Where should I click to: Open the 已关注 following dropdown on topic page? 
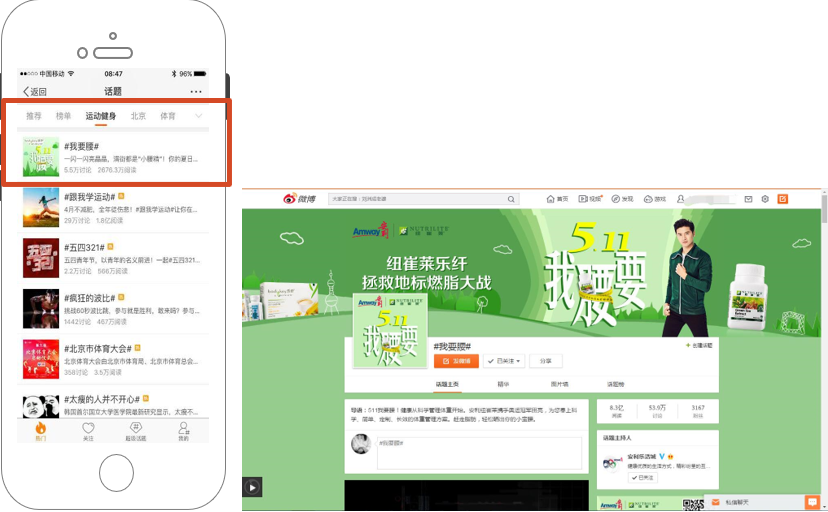[504, 361]
